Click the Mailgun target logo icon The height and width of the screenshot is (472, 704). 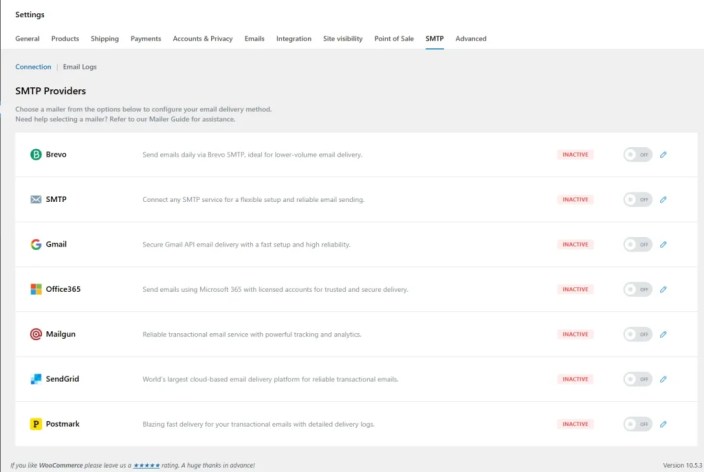(x=36, y=334)
